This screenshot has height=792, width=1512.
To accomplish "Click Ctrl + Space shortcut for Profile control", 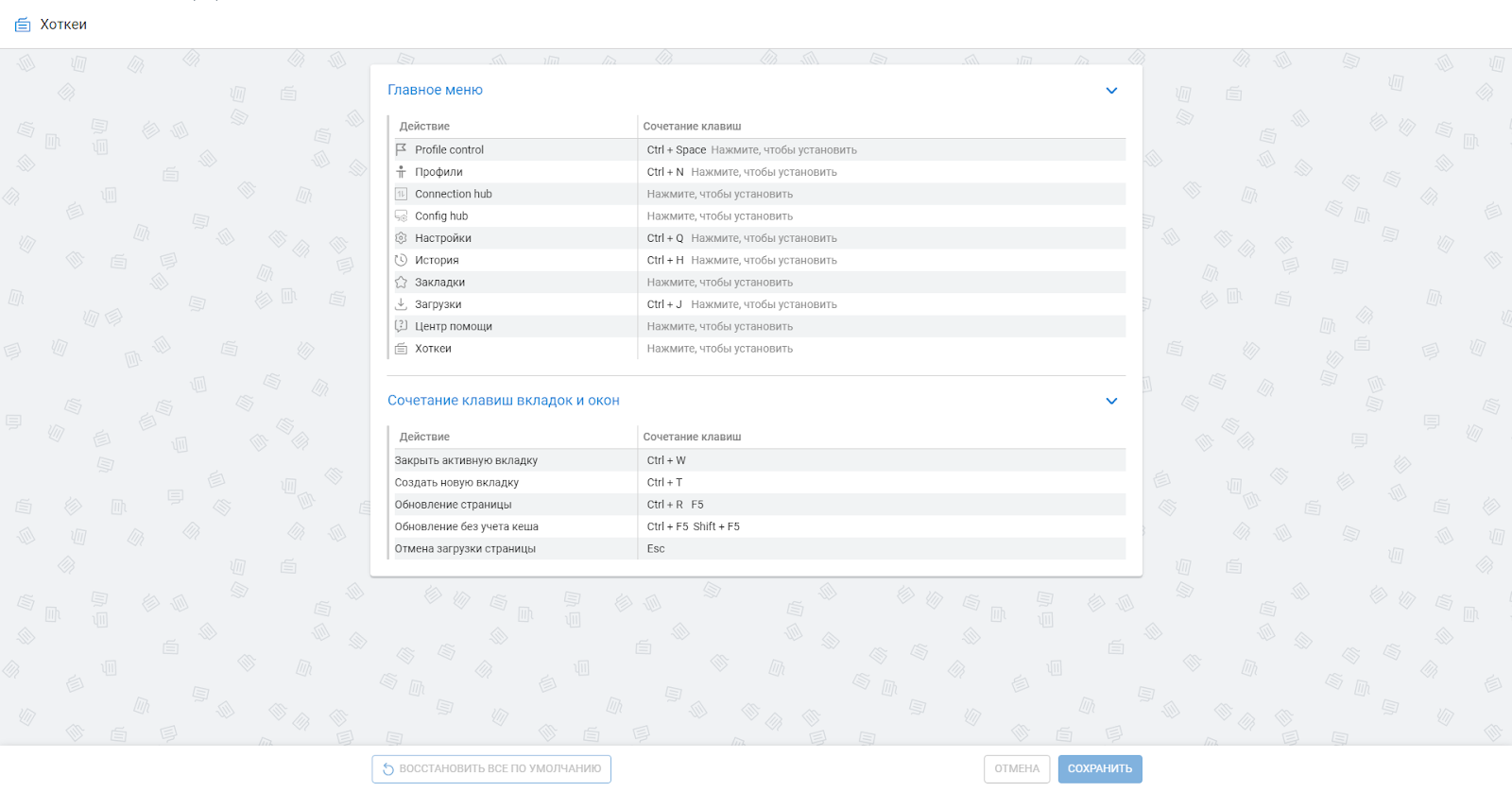I will pyautogui.click(x=677, y=149).
